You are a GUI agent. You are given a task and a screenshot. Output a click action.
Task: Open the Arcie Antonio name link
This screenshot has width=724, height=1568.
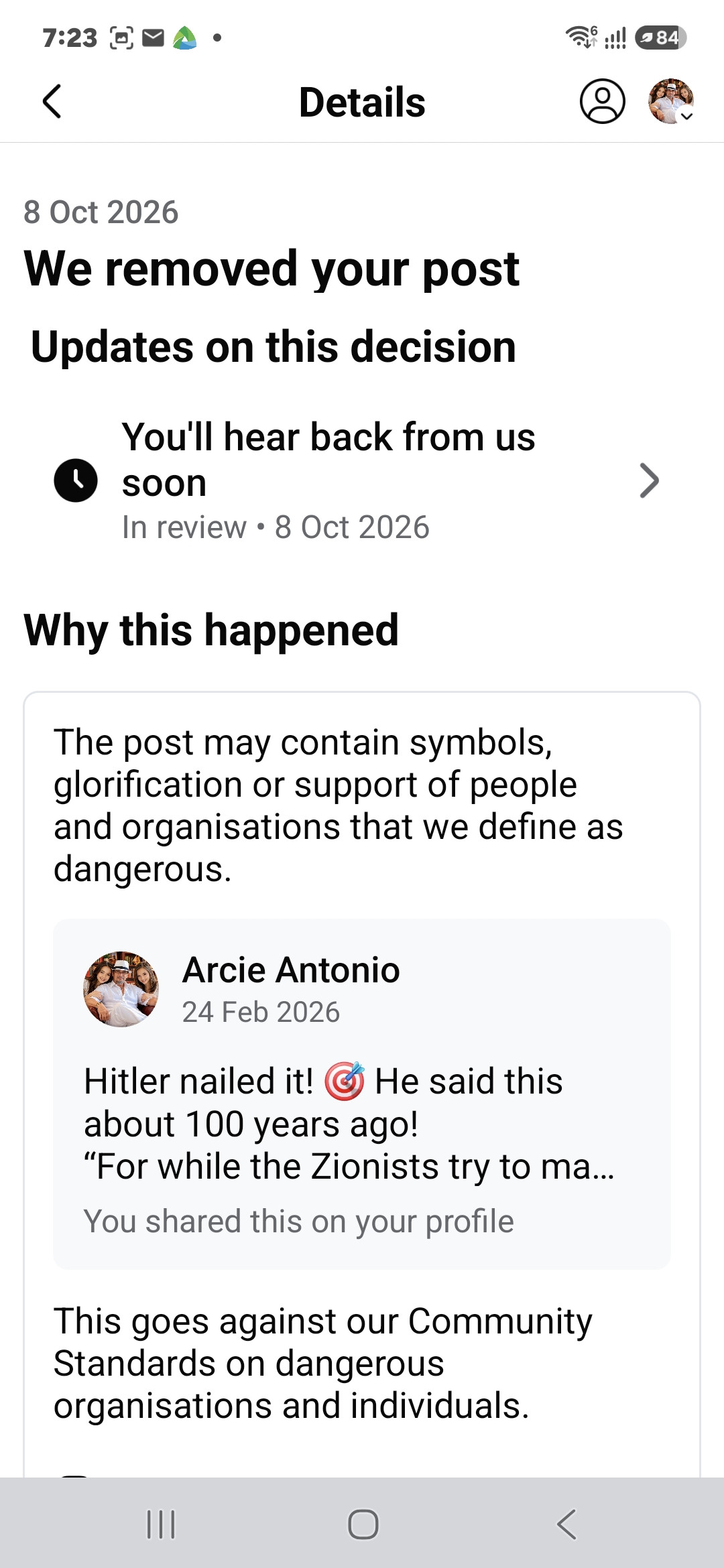tap(291, 970)
